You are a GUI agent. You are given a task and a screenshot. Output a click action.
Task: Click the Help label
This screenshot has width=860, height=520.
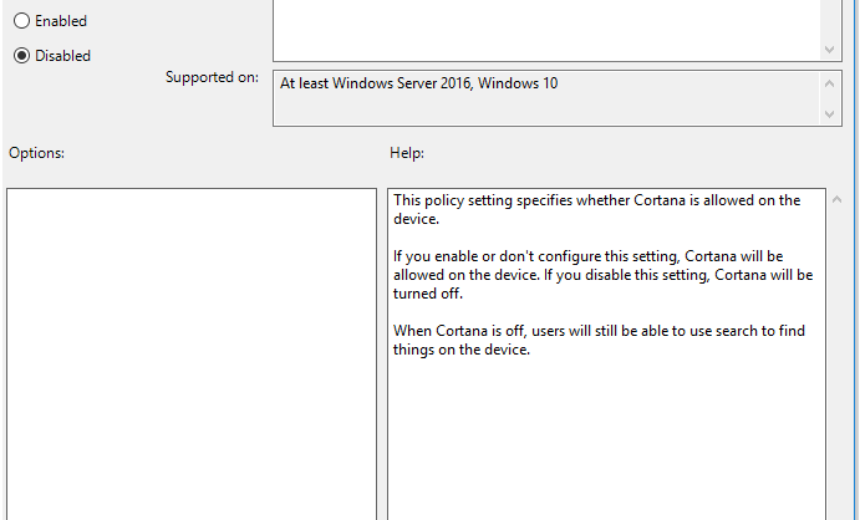click(406, 153)
